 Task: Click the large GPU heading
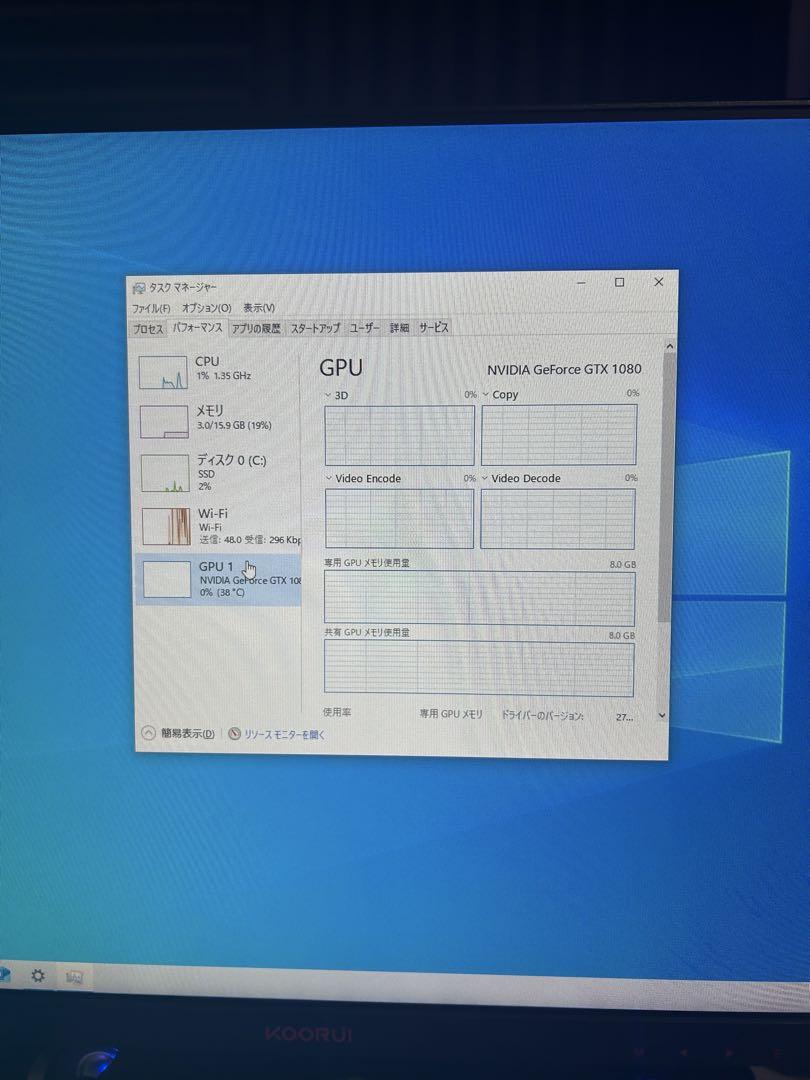coord(341,368)
